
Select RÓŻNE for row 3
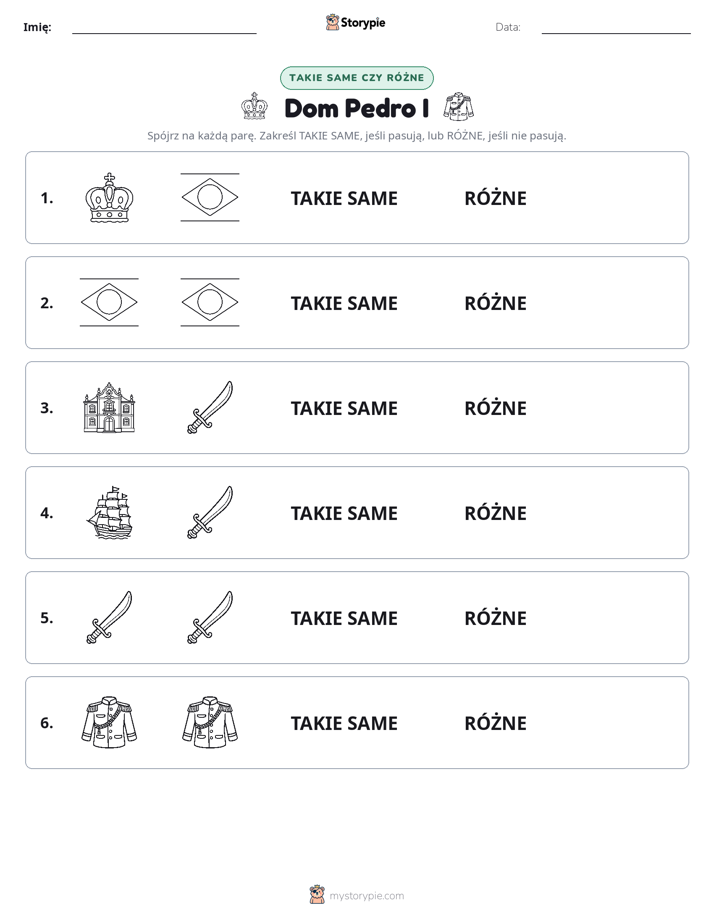tap(495, 408)
